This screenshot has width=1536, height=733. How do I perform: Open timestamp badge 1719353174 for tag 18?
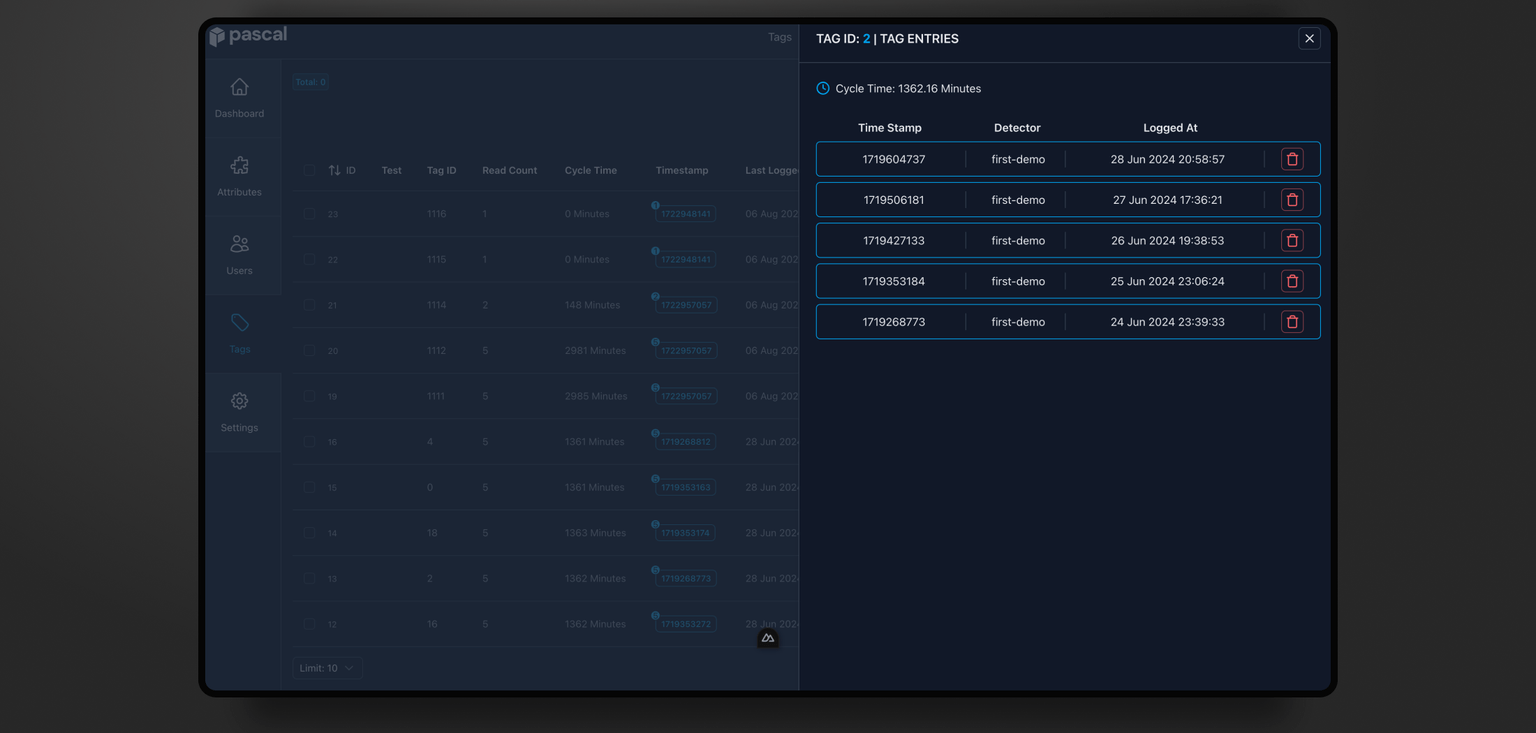(686, 533)
